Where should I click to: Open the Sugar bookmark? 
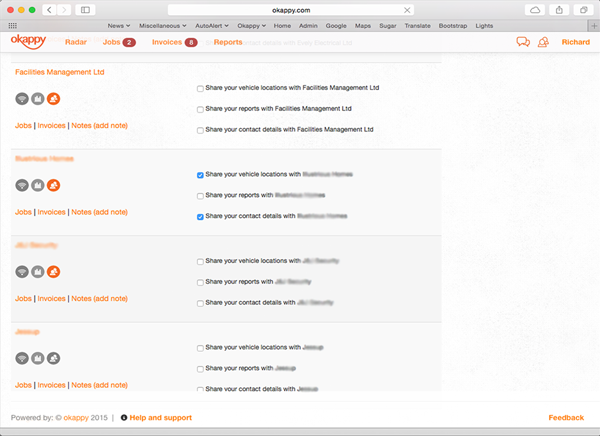(388, 26)
